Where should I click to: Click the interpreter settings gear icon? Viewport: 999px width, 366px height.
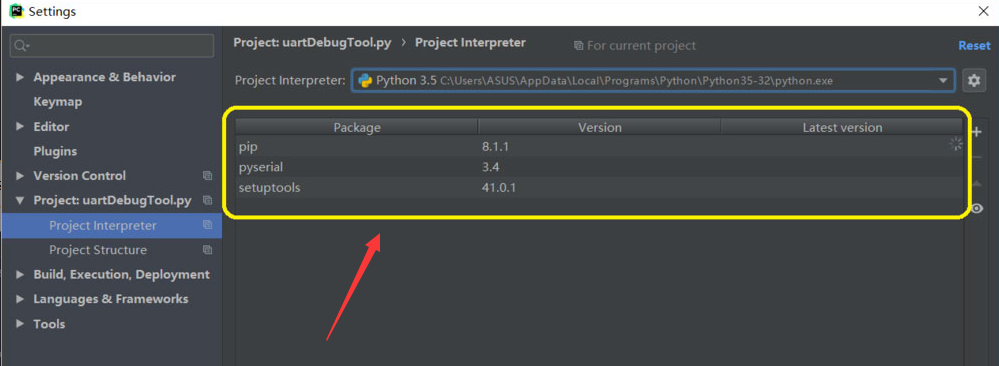(973, 81)
